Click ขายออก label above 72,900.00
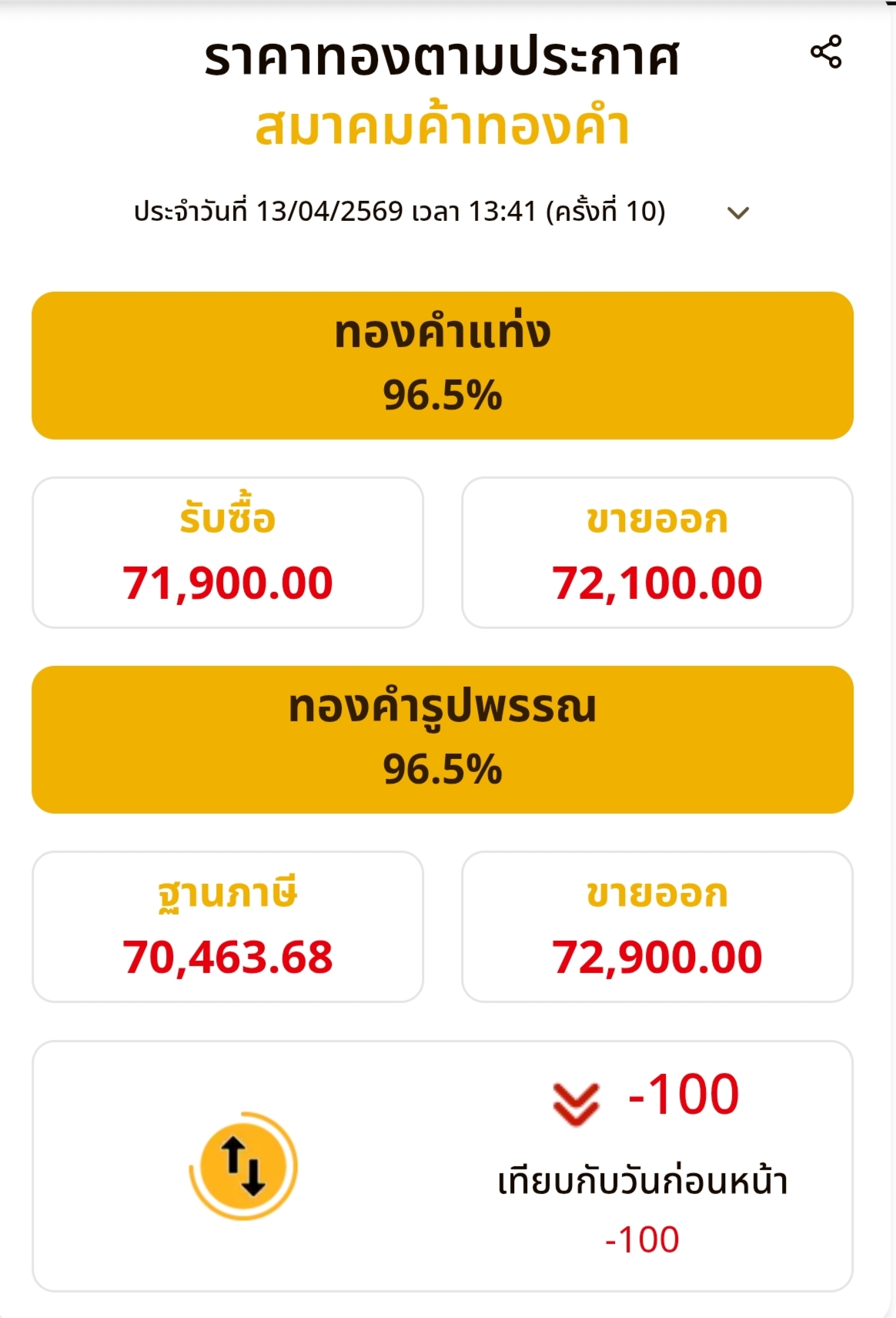 tap(657, 894)
